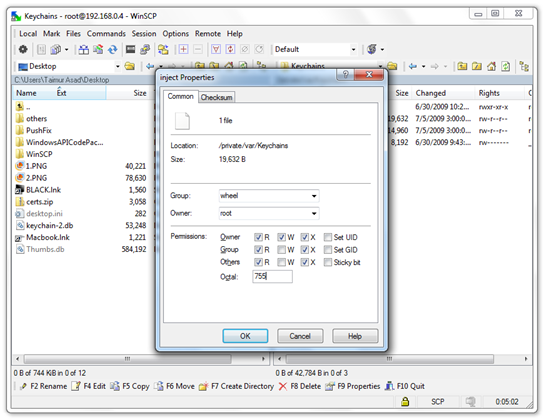This screenshot has height=420, width=544.
Task: Click the Octal input field showing 755
Action: click(272, 276)
